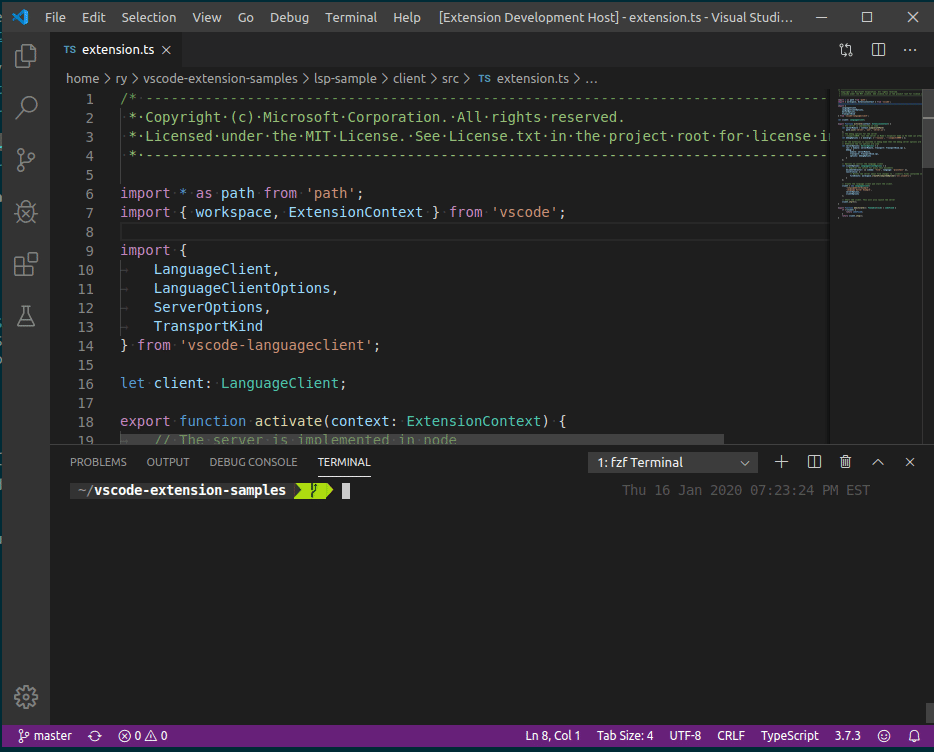Expand the client breadcrumb
The height and width of the screenshot is (752, 934).
click(409, 79)
